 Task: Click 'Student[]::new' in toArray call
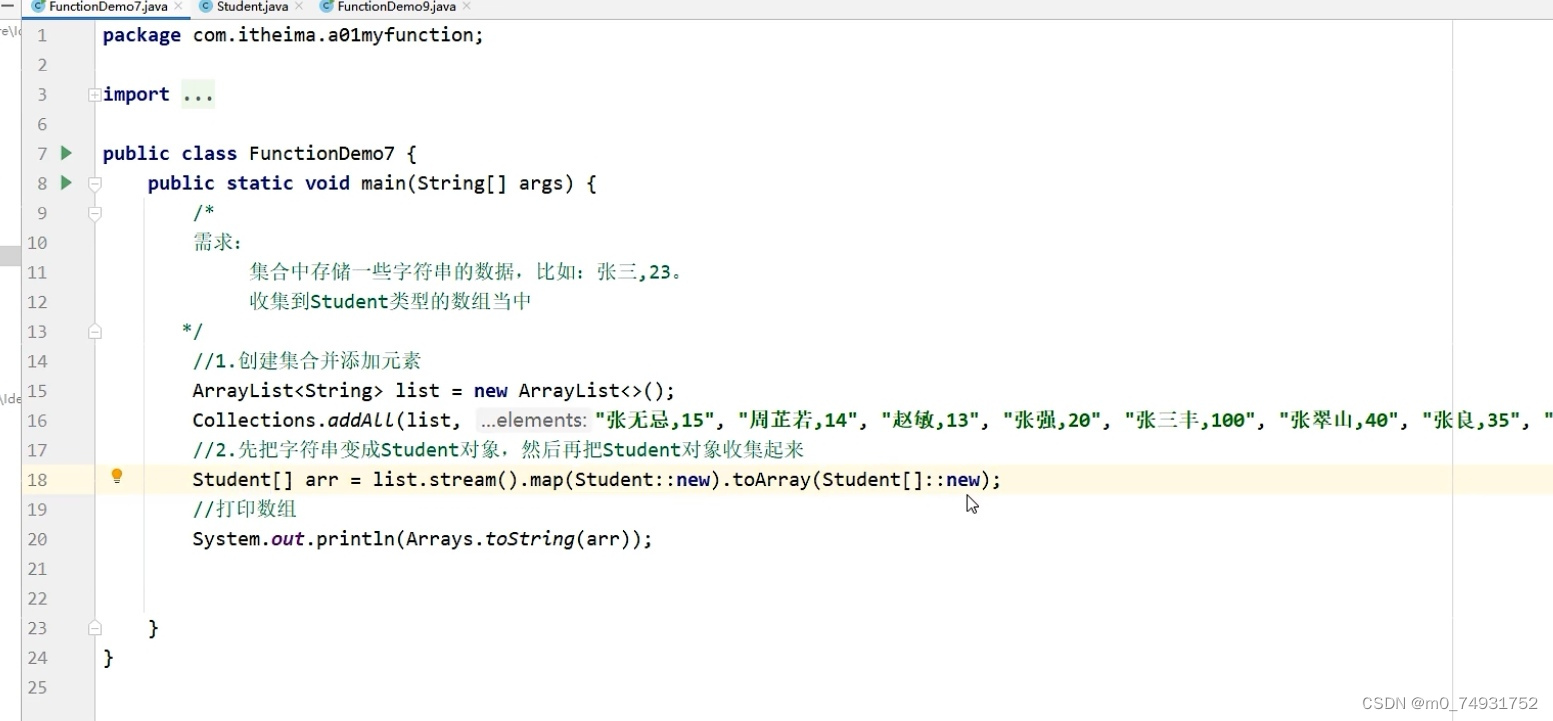(902, 480)
